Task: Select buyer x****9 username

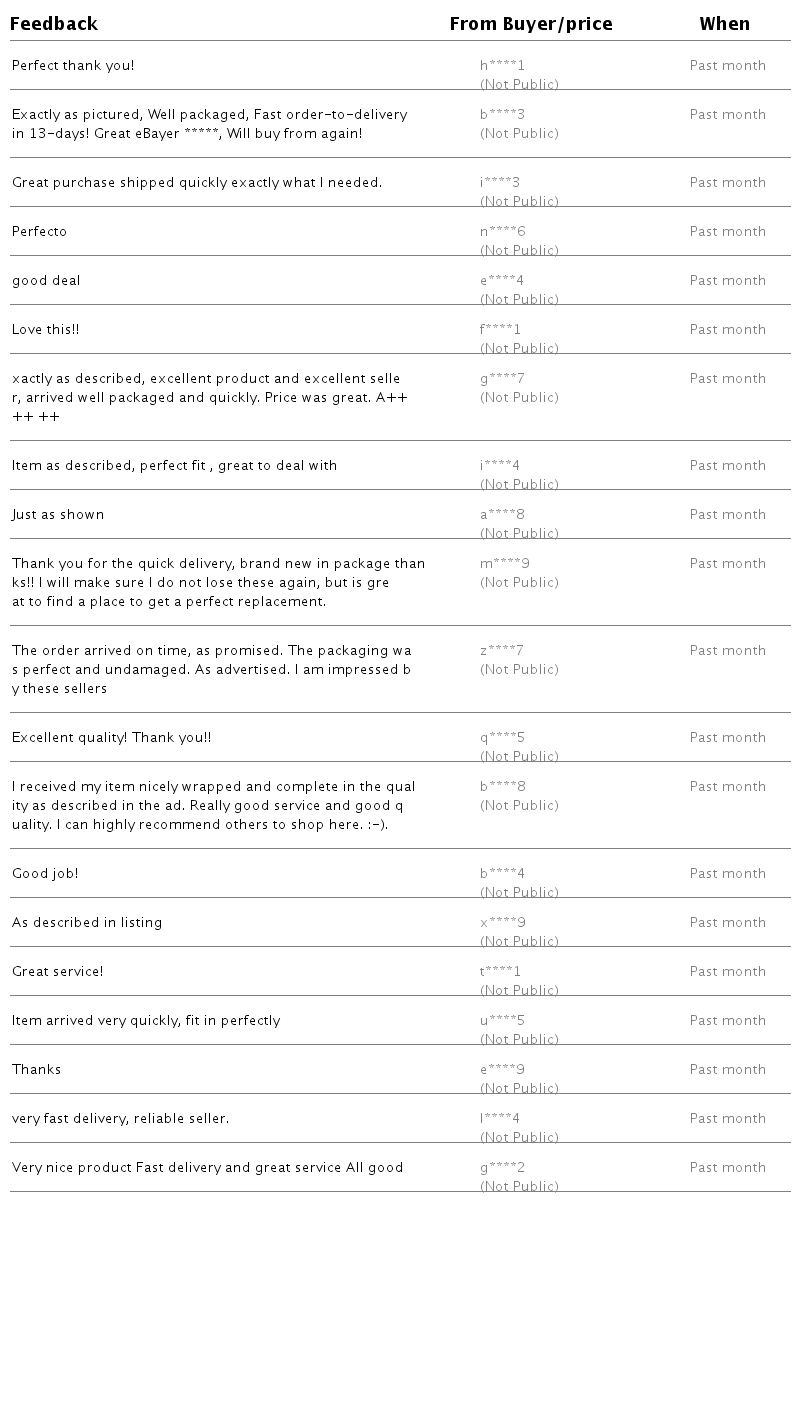Action: [x=502, y=923]
